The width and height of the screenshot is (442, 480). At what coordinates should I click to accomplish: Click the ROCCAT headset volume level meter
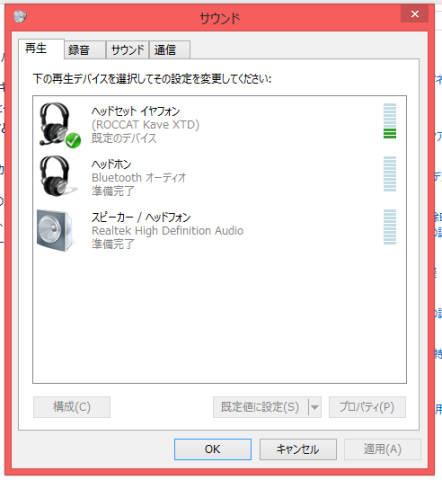click(x=390, y=121)
